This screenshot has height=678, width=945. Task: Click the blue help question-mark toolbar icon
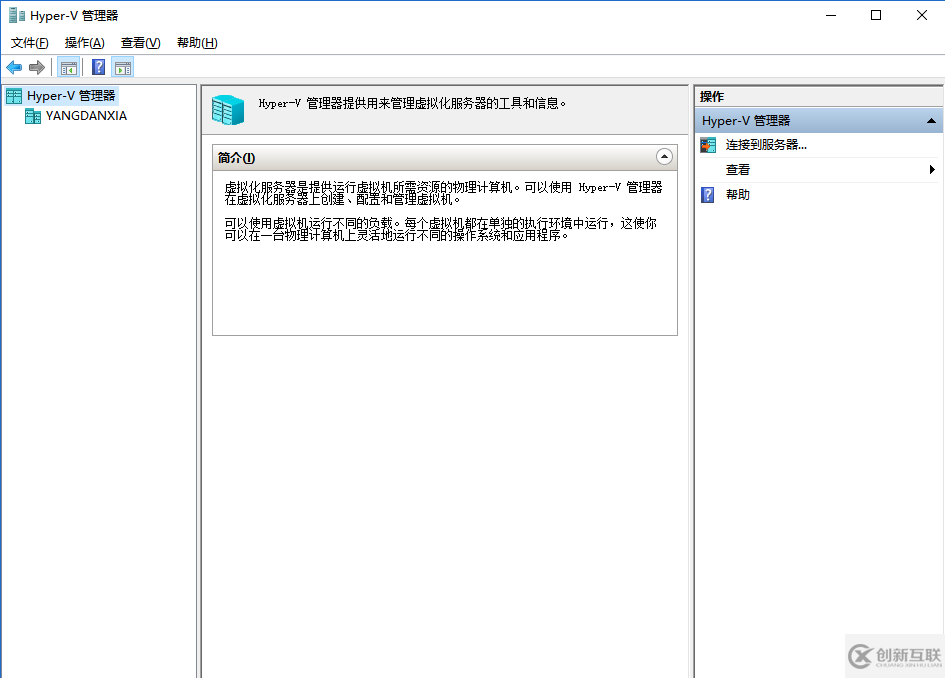click(99, 67)
